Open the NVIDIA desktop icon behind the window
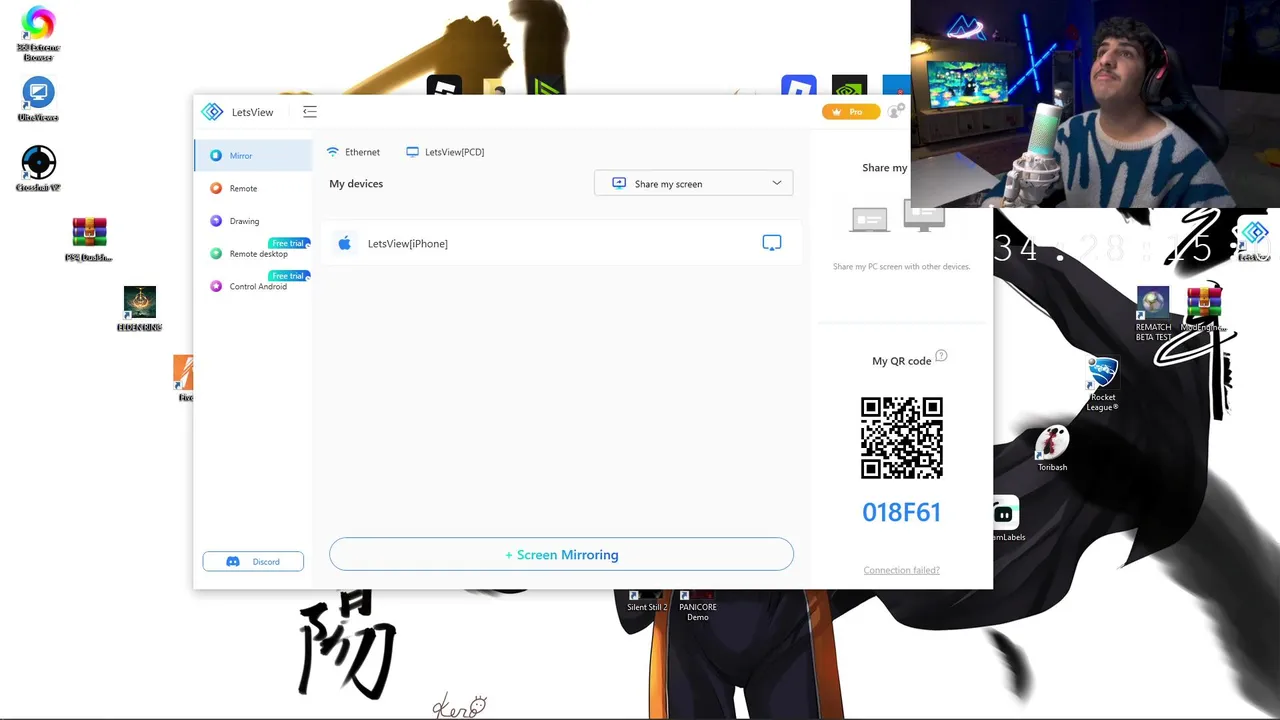The height and width of the screenshot is (720, 1280). pyautogui.click(x=850, y=86)
